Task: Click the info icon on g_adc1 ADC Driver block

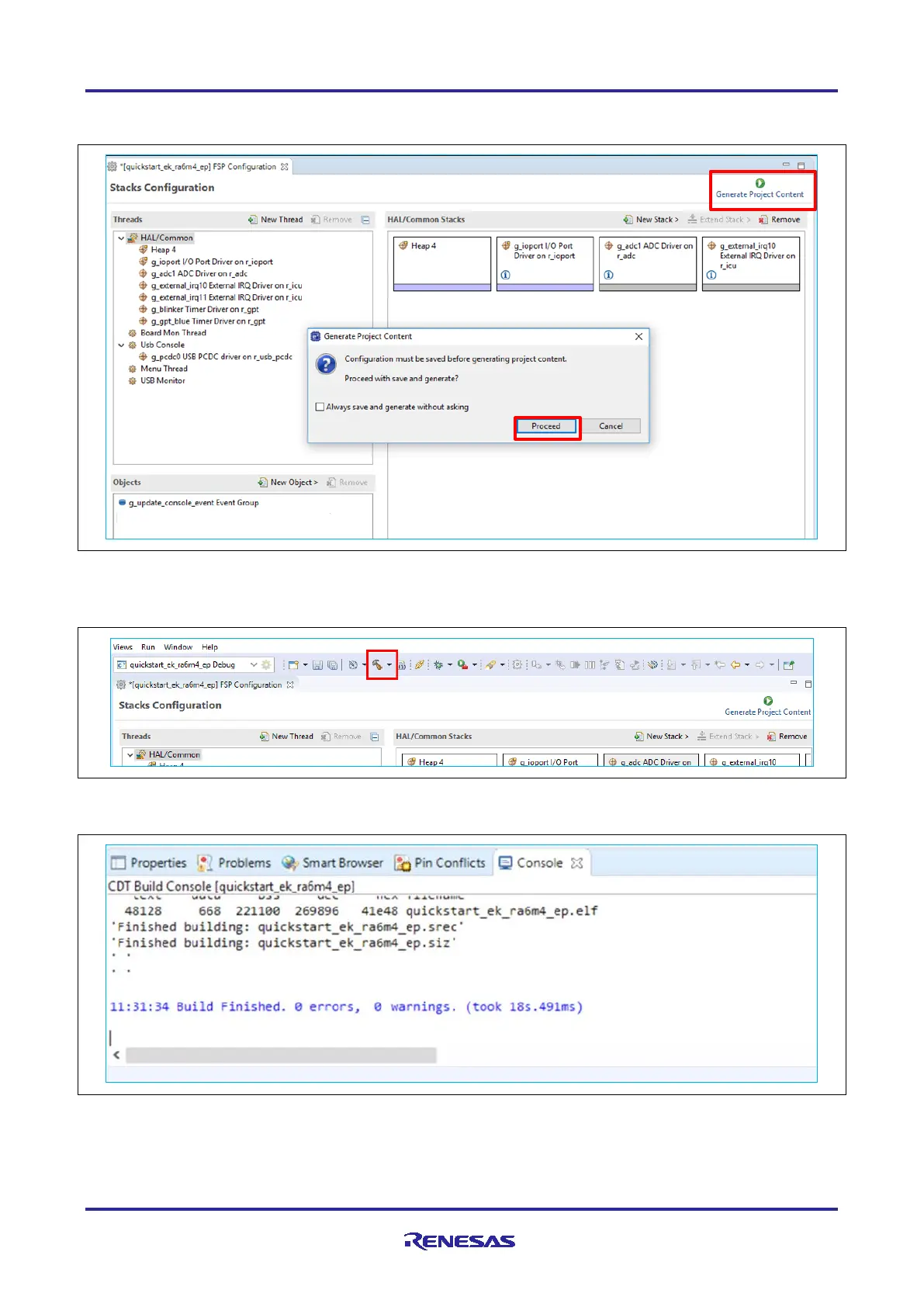Action: click(x=608, y=275)
